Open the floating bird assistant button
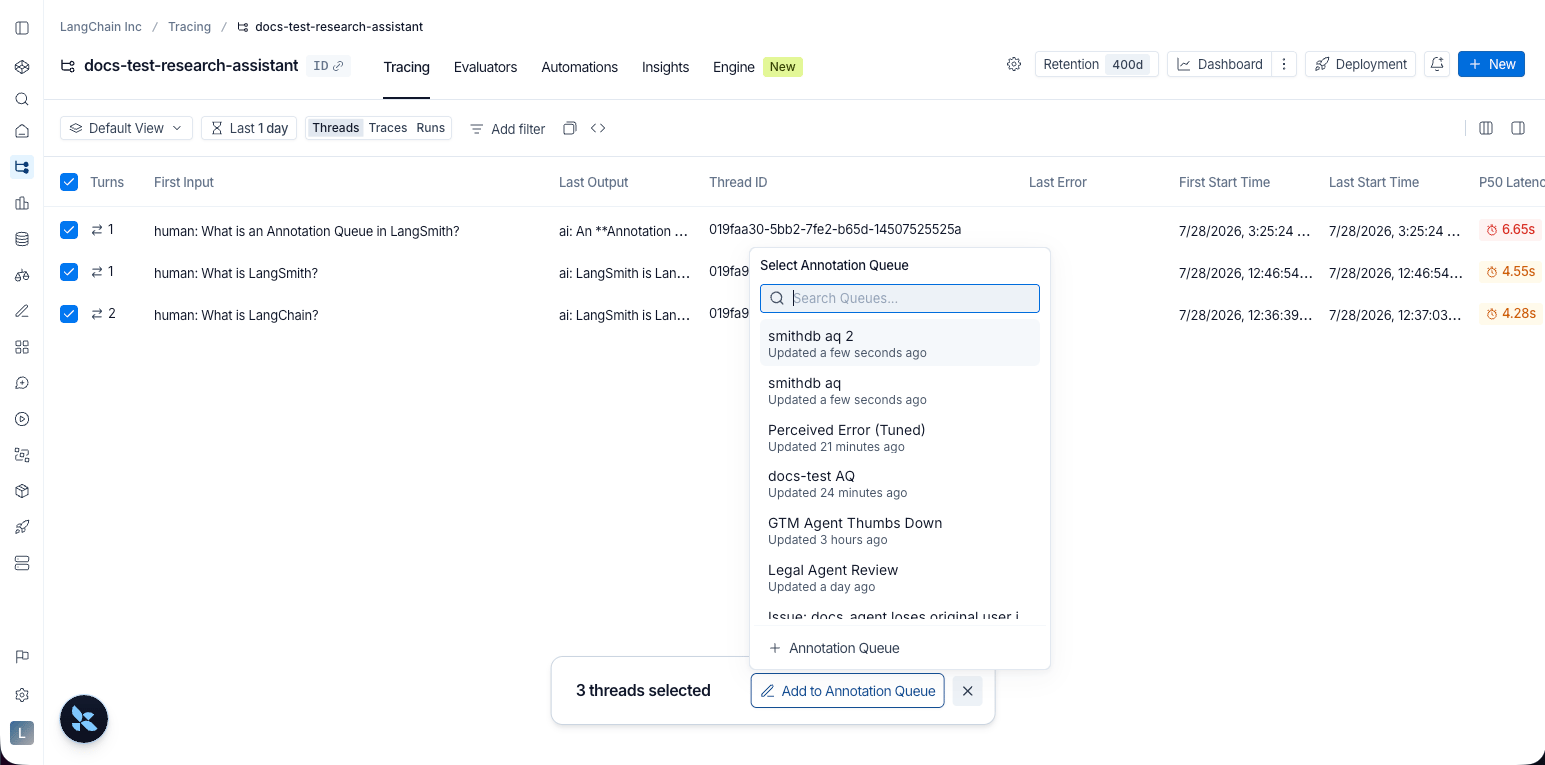 point(84,719)
